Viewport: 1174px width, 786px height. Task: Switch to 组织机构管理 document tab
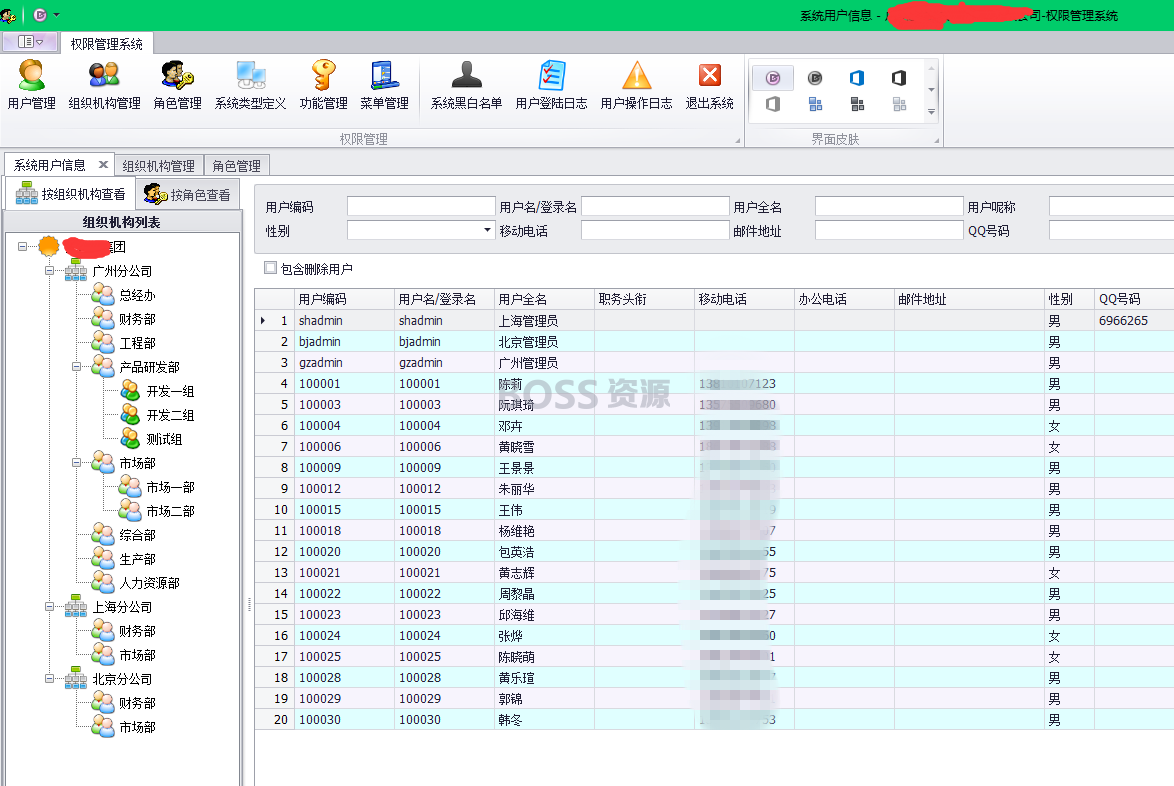(x=158, y=165)
